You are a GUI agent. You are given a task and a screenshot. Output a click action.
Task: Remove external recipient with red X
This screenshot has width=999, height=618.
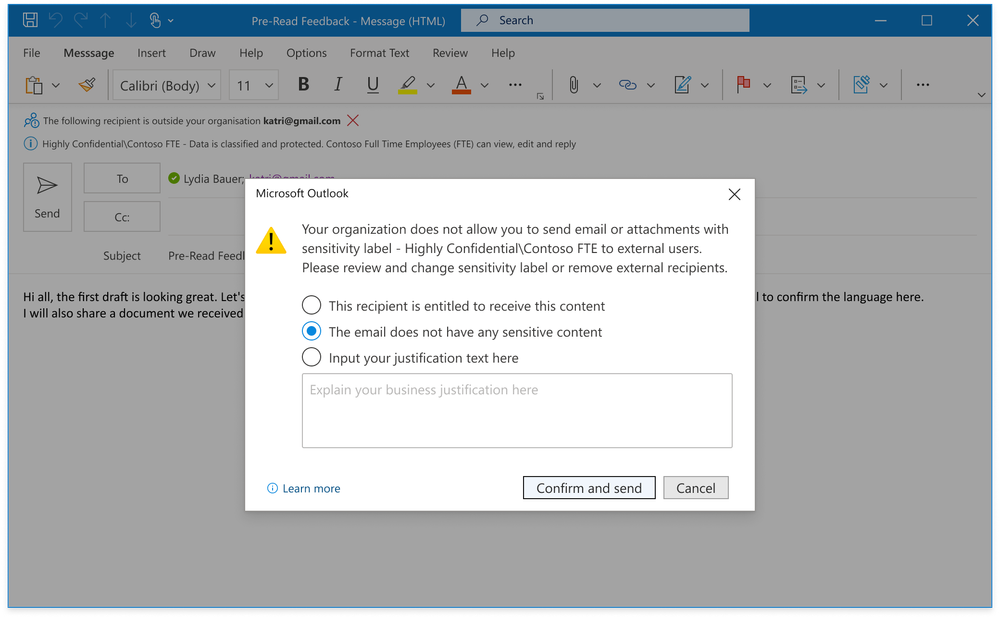pyautogui.click(x=352, y=120)
